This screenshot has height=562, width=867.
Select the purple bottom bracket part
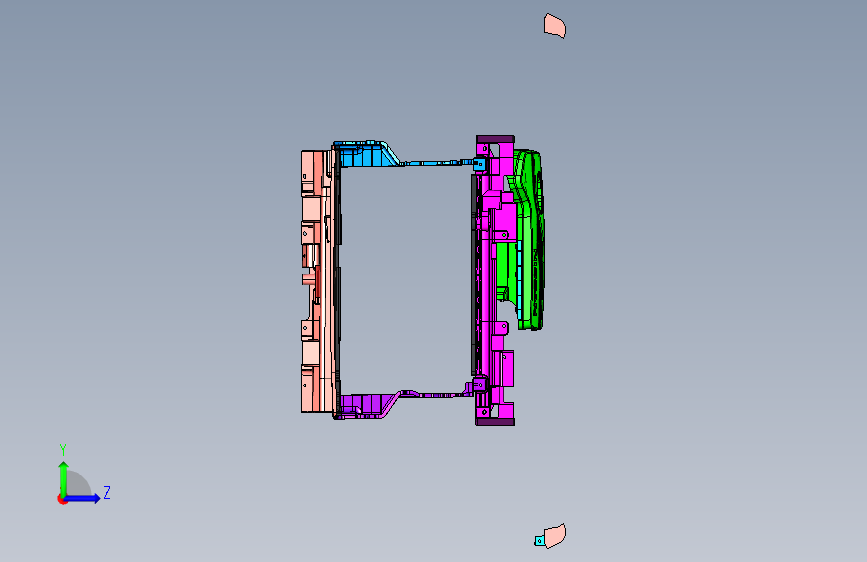coord(368,404)
